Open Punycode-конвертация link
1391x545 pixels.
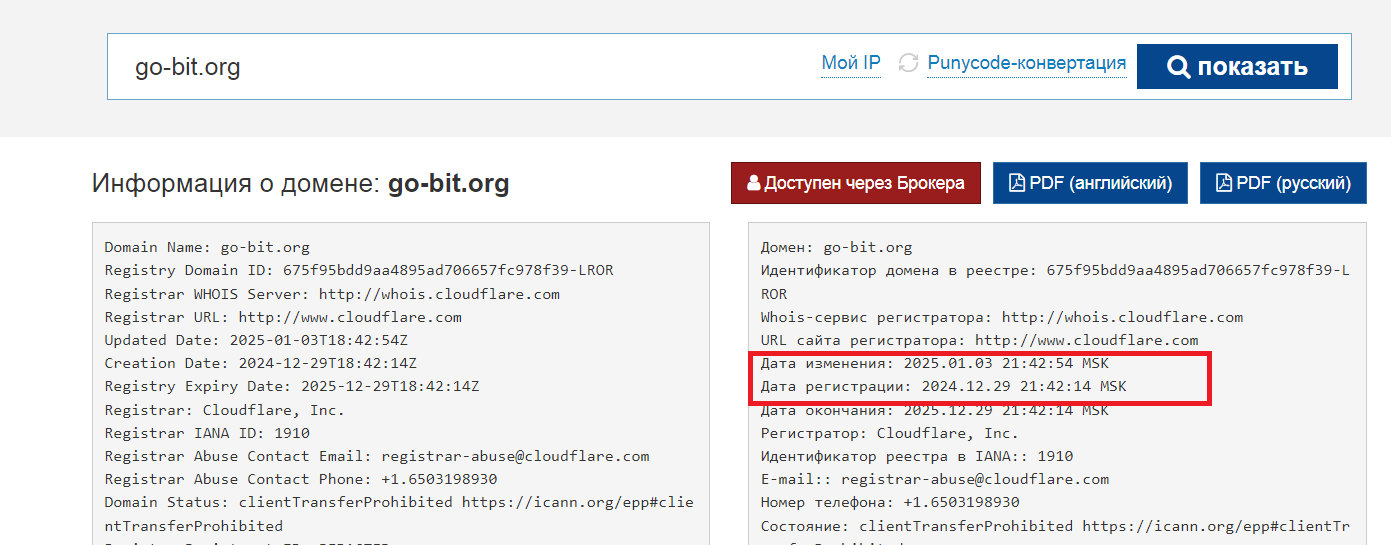pyautogui.click(x=1027, y=63)
